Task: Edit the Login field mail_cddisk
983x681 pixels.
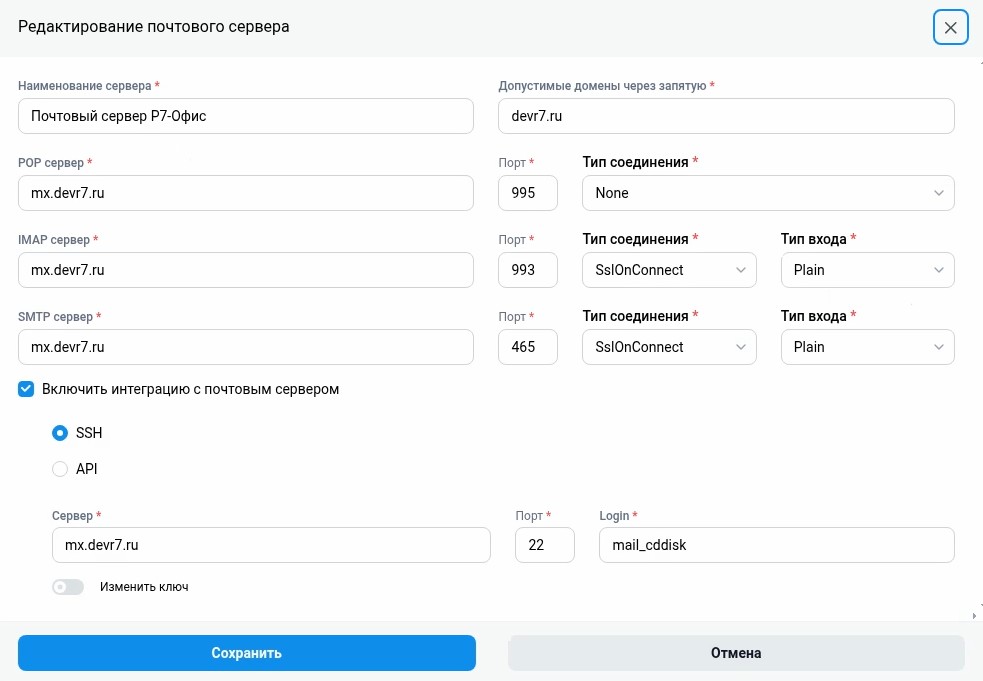Action: click(777, 545)
